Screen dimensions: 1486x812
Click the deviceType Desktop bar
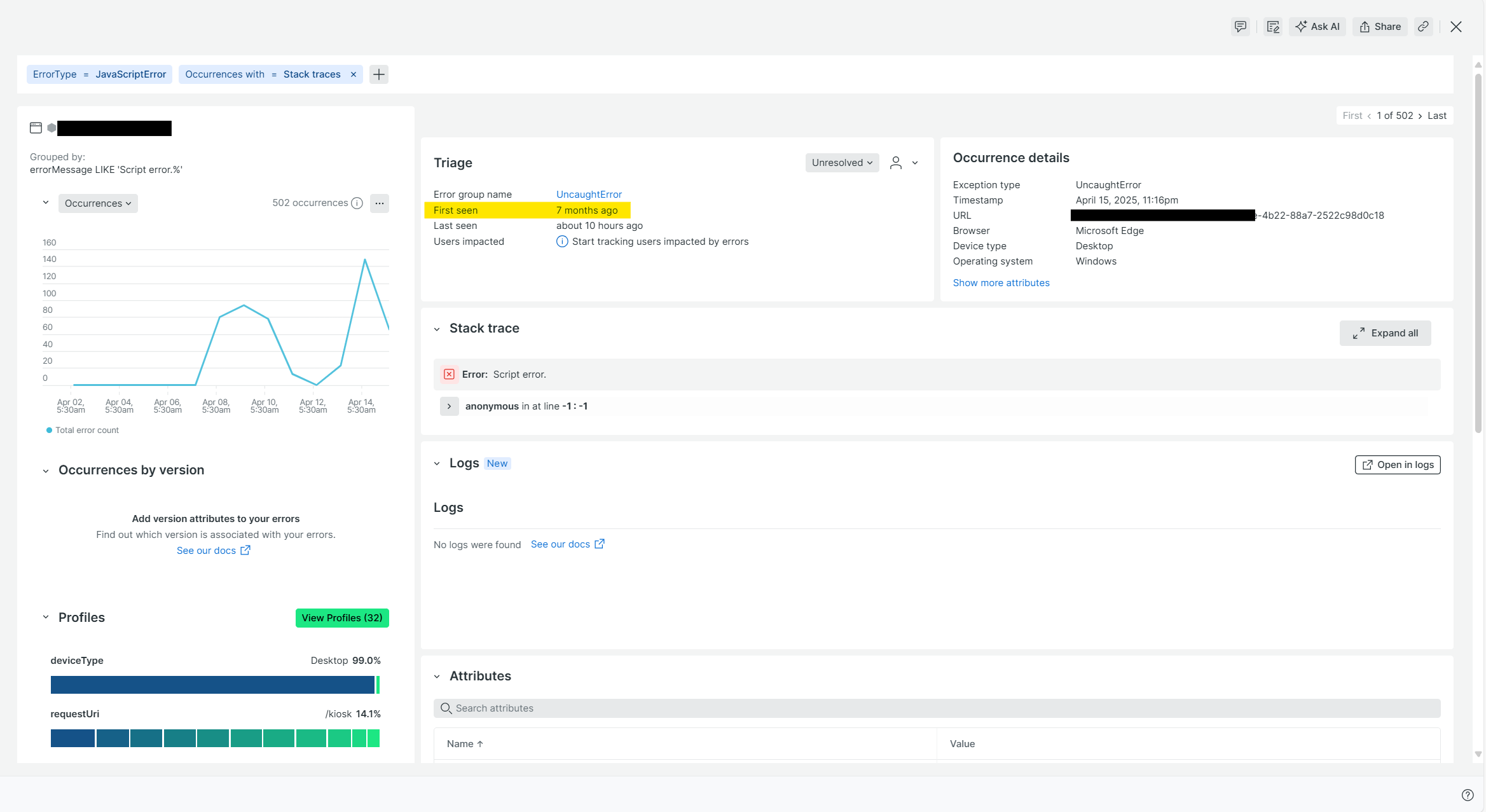pos(212,685)
